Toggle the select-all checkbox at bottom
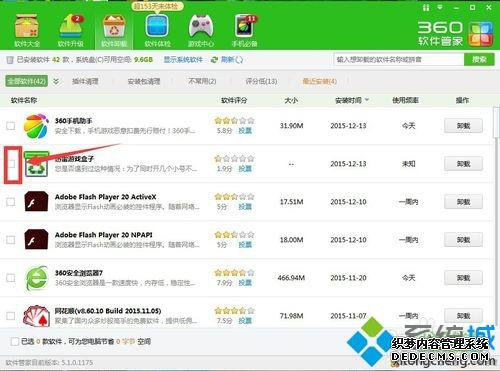The image size is (500, 371). tap(14, 341)
